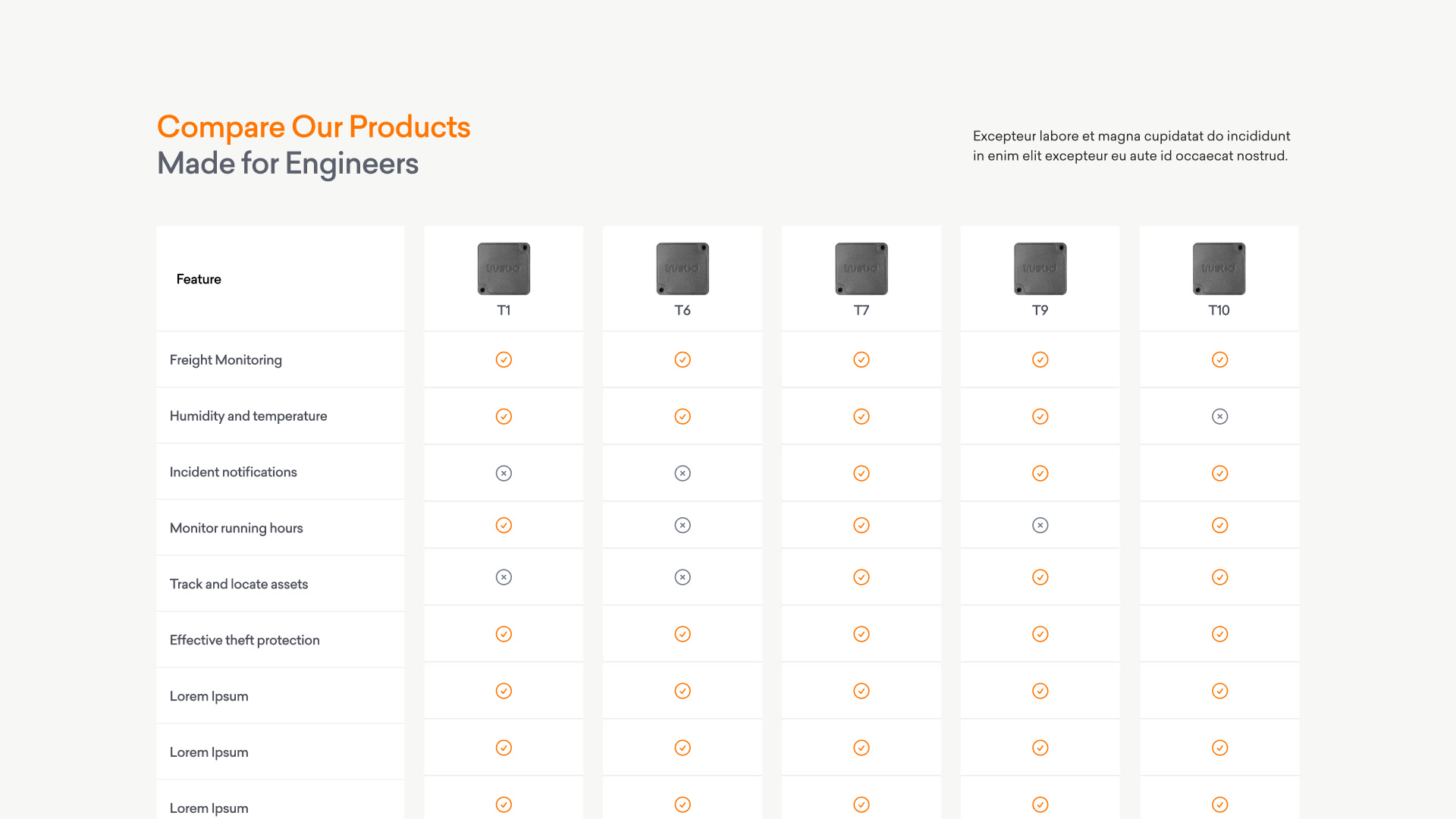
Task: Click T1 Incident notifications cross icon
Action: coord(504,473)
